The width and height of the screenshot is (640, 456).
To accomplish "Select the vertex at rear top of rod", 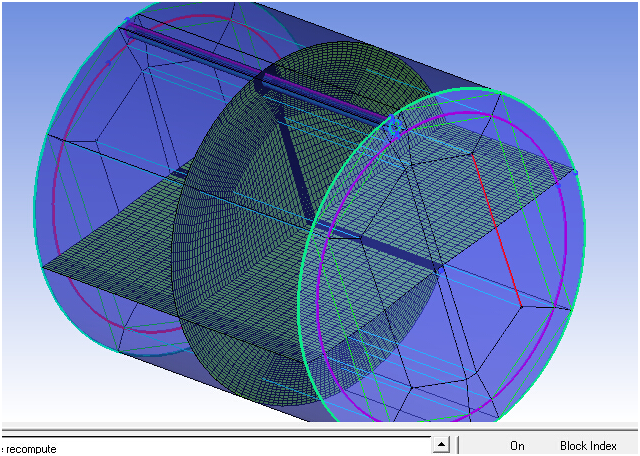I will pyautogui.click(x=127, y=21).
